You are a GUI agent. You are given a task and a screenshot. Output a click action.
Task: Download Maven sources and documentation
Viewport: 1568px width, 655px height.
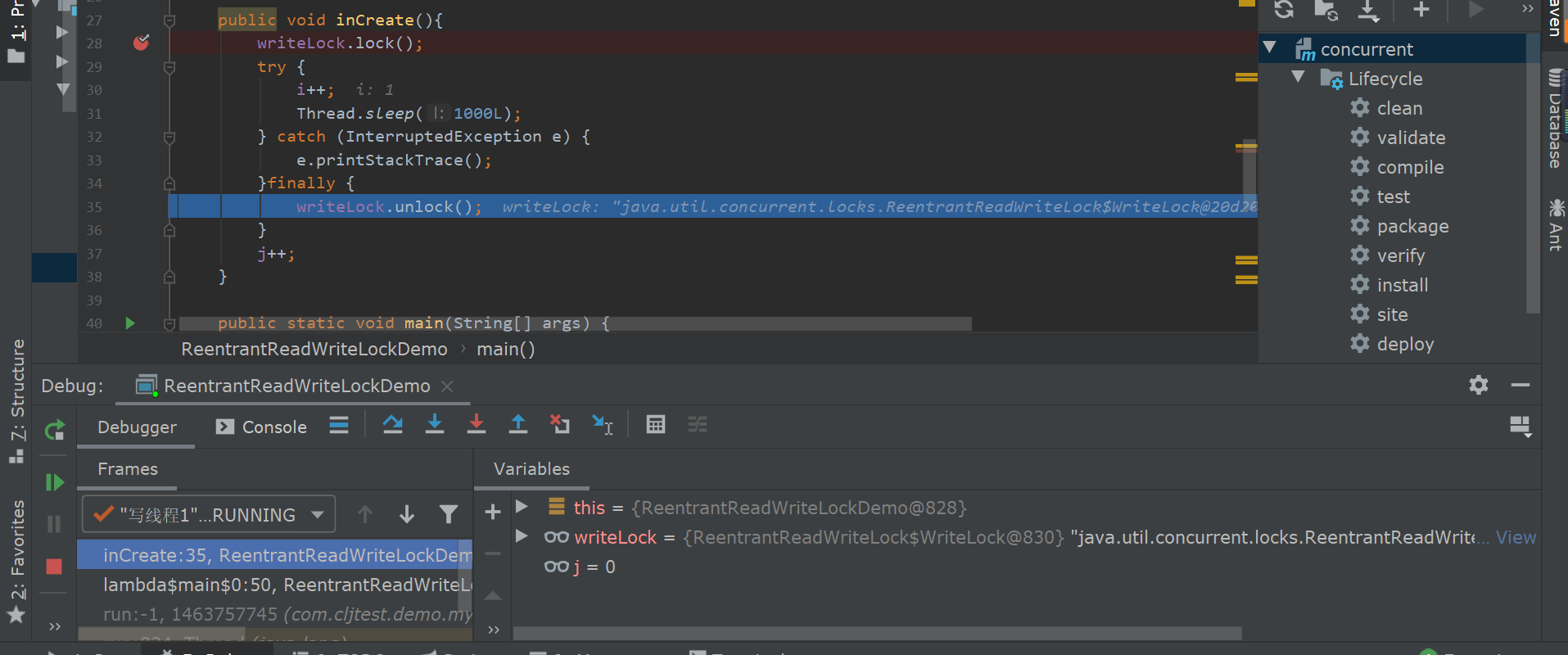[x=1369, y=10]
